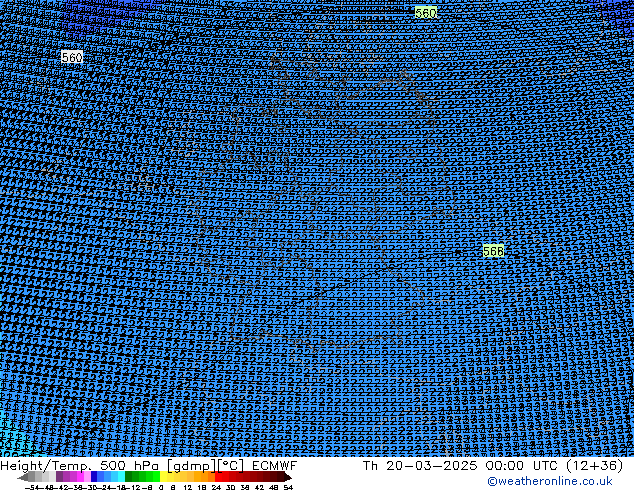The image size is (634, 490).
Task: Select the purple swatch at -42 on scale
Action: 59,476
